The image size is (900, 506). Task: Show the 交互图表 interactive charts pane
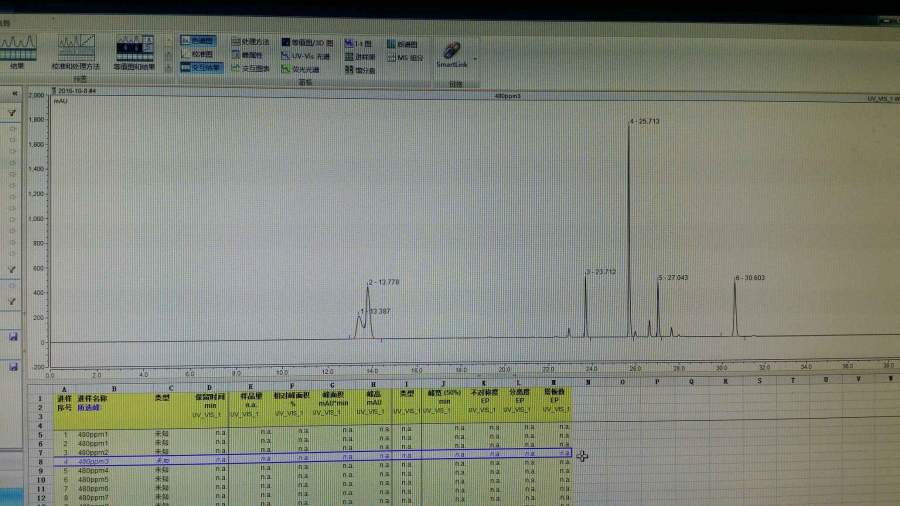[250, 68]
